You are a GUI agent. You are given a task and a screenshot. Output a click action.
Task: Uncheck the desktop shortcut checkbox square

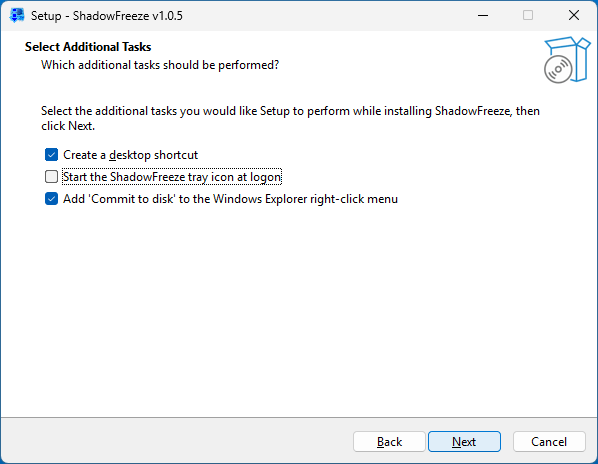pyautogui.click(x=51, y=155)
